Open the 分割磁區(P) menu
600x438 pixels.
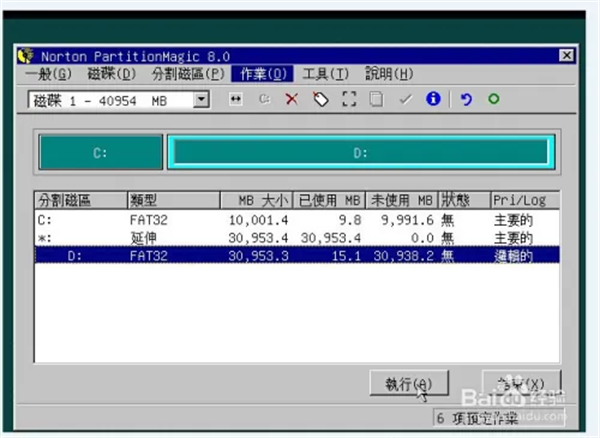tap(188, 74)
